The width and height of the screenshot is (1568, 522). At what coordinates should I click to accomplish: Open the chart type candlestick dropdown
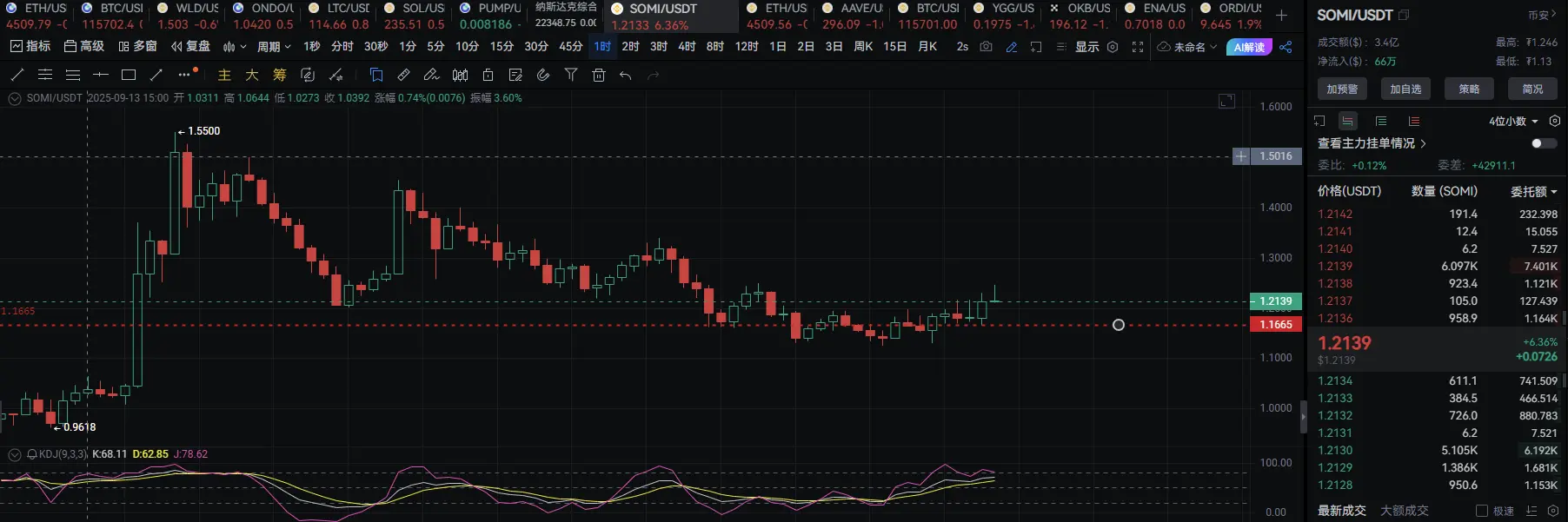(235, 47)
